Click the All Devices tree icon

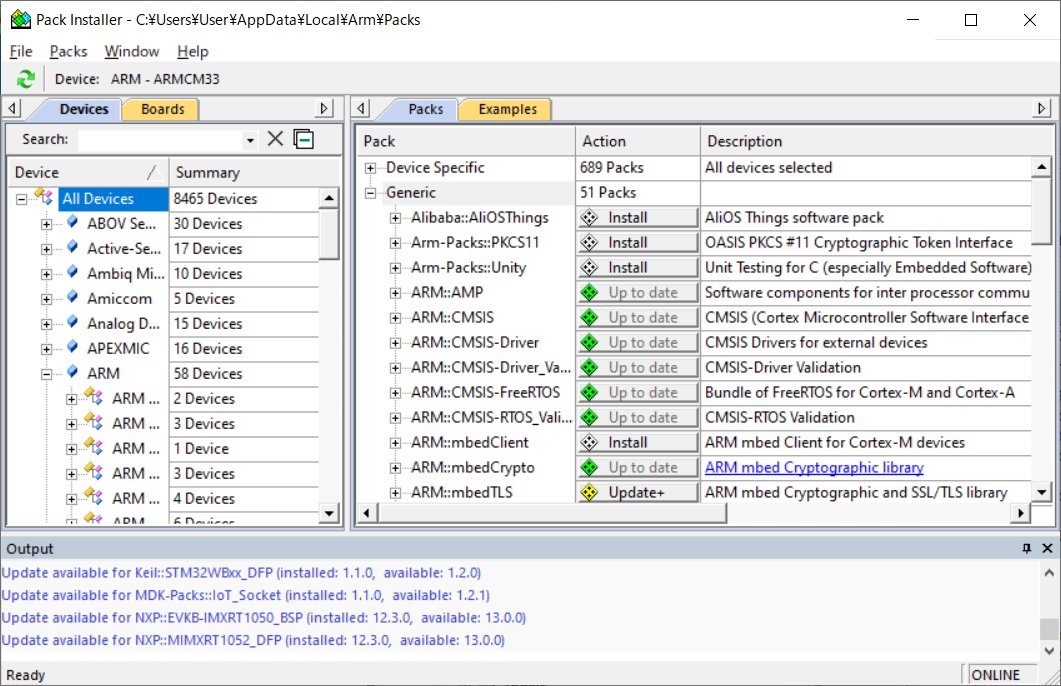pyautogui.click(x=44, y=198)
